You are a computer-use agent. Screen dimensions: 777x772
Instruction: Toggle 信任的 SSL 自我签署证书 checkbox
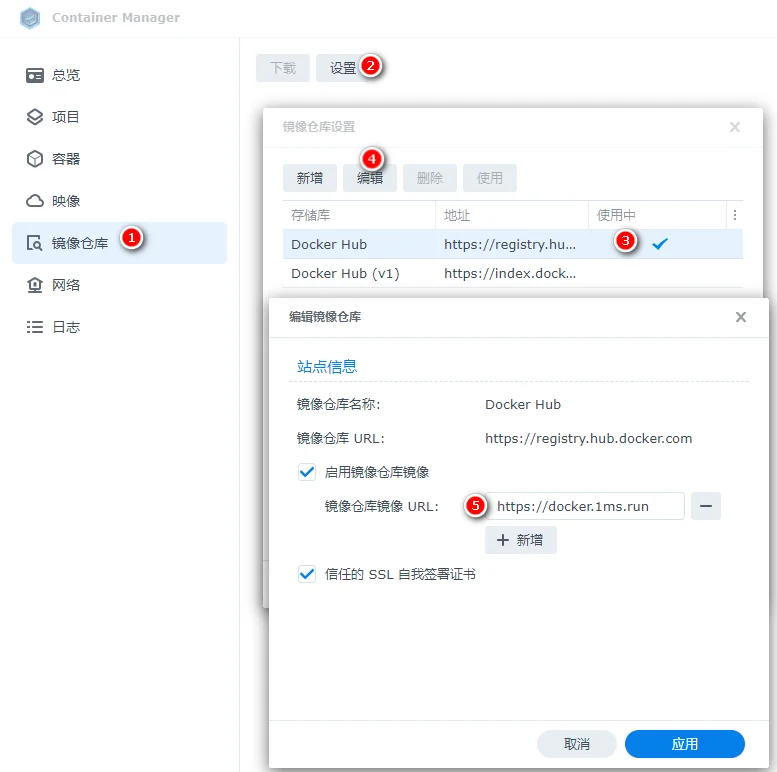point(307,574)
